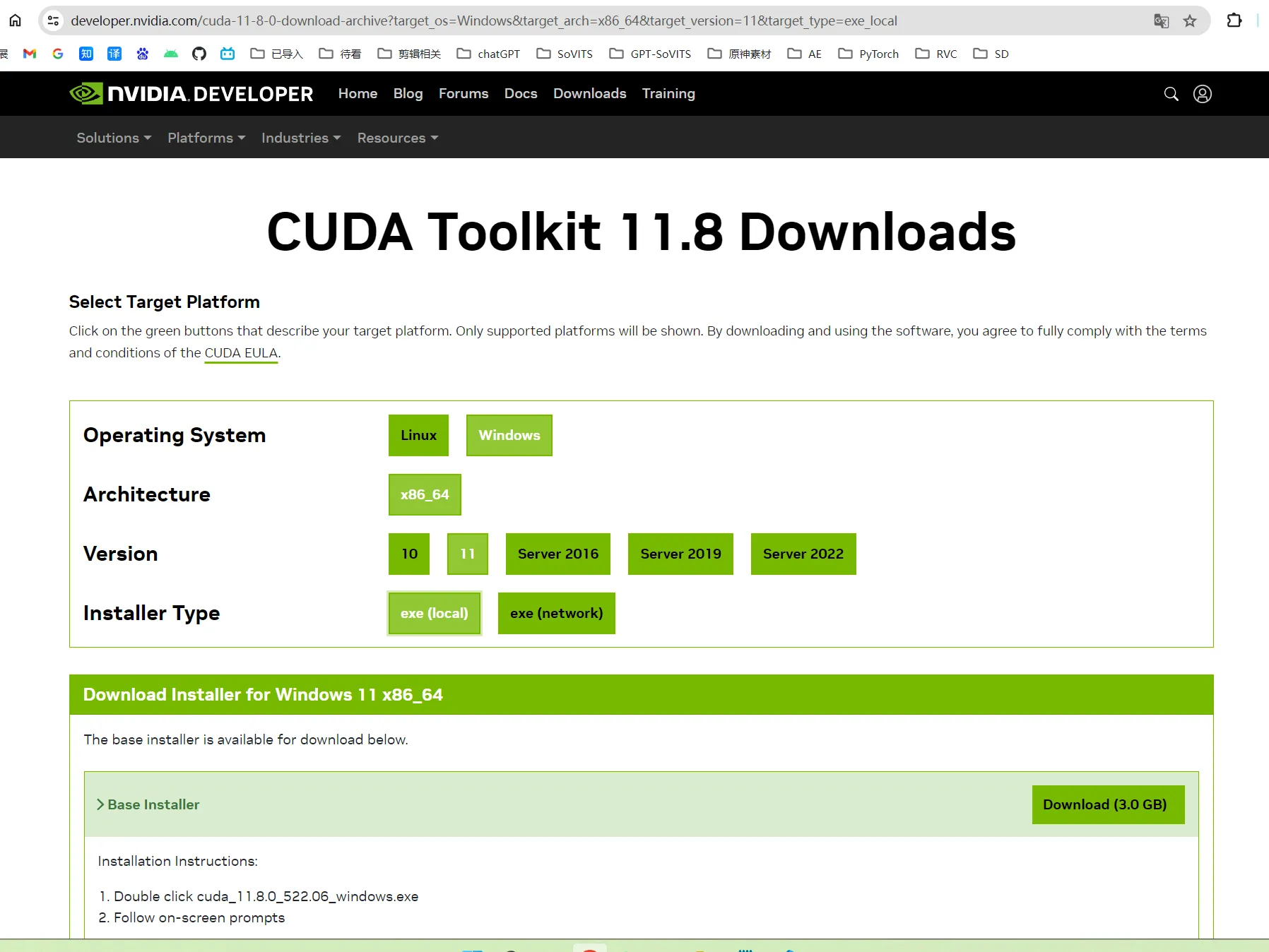Open the 待看 bookmarks folder
1269x952 pixels.
coord(340,54)
